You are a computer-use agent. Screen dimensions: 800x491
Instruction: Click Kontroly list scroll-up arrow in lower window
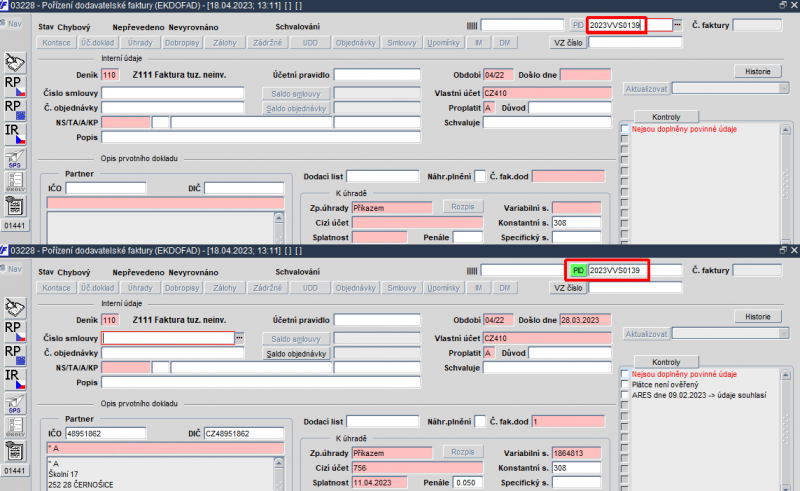pyautogui.click(x=785, y=375)
